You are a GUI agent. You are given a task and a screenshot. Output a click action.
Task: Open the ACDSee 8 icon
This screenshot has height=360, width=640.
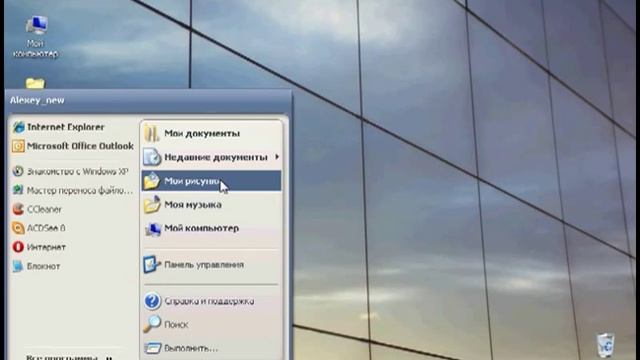[x=18, y=228]
